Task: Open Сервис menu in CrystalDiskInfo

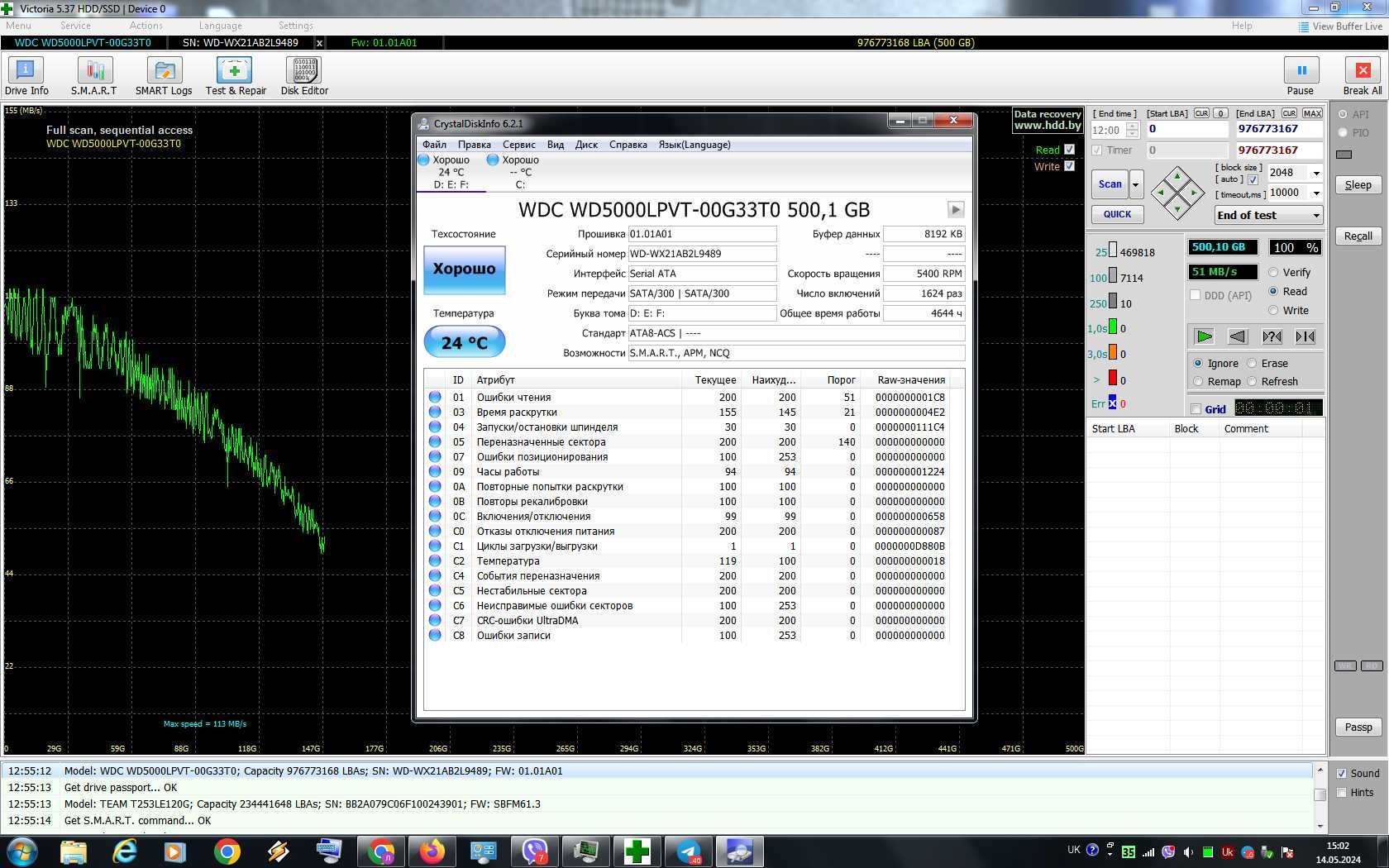Action: point(519,145)
